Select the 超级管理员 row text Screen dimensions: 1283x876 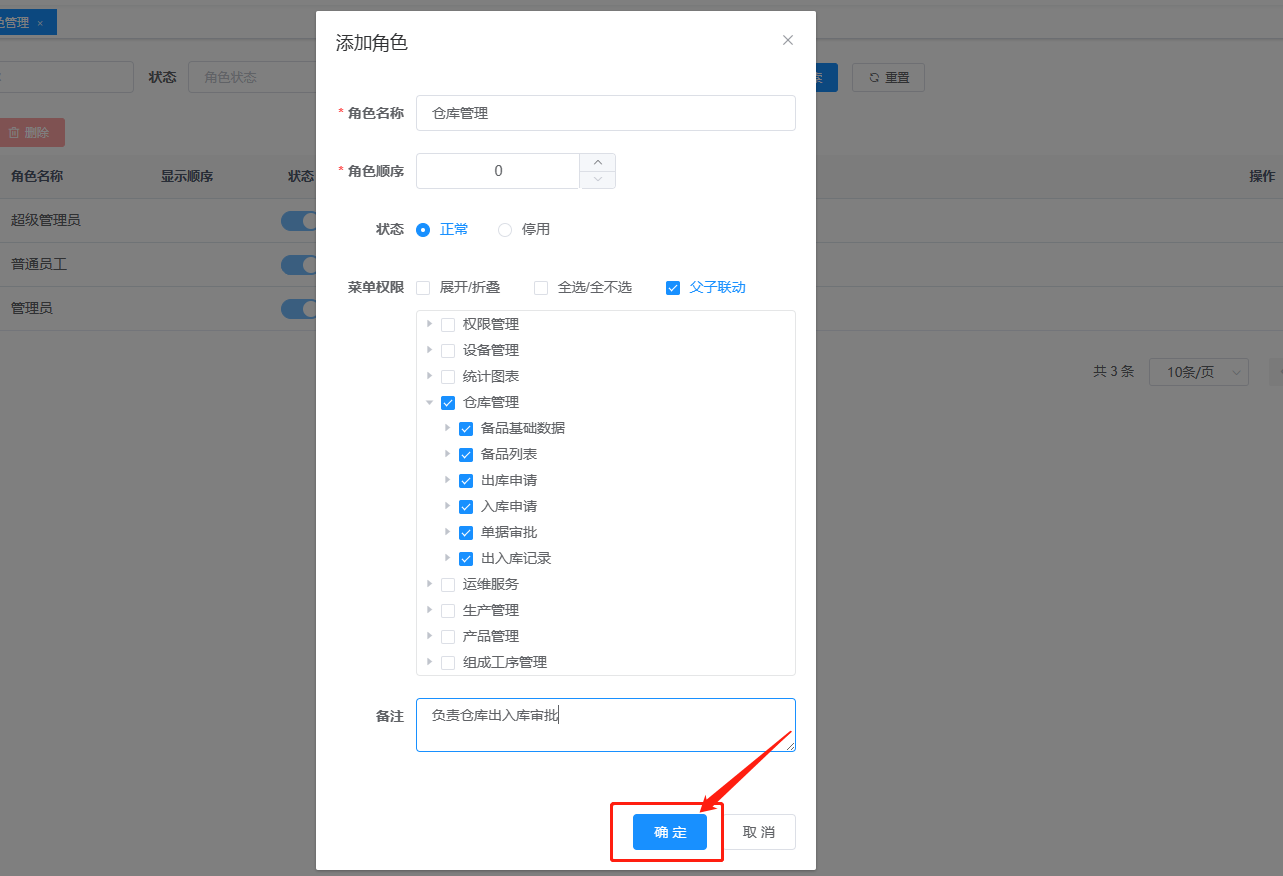coord(46,220)
